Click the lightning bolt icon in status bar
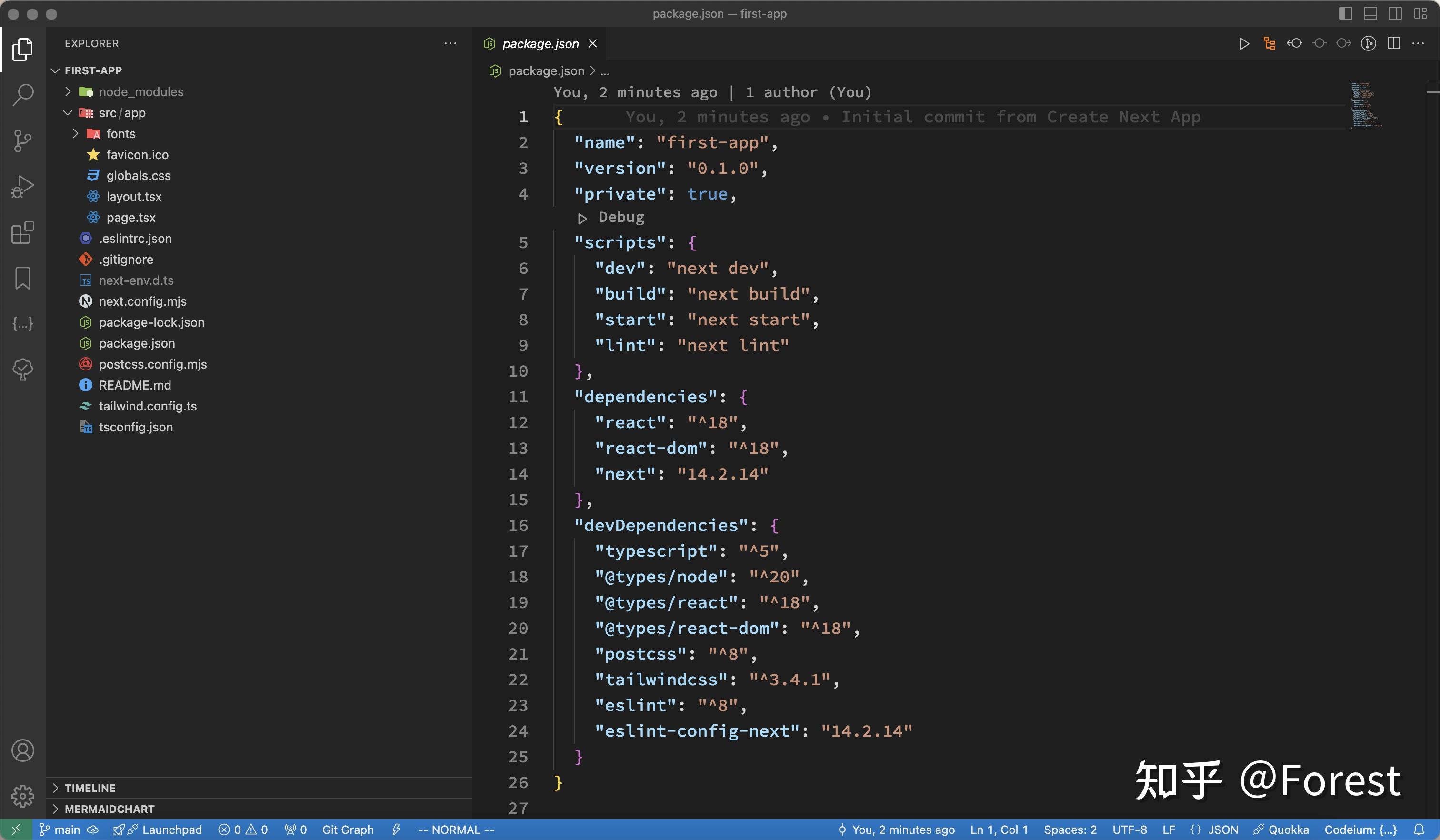The width and height of the screenshot is (1440, 840). [x=396, y=830]
